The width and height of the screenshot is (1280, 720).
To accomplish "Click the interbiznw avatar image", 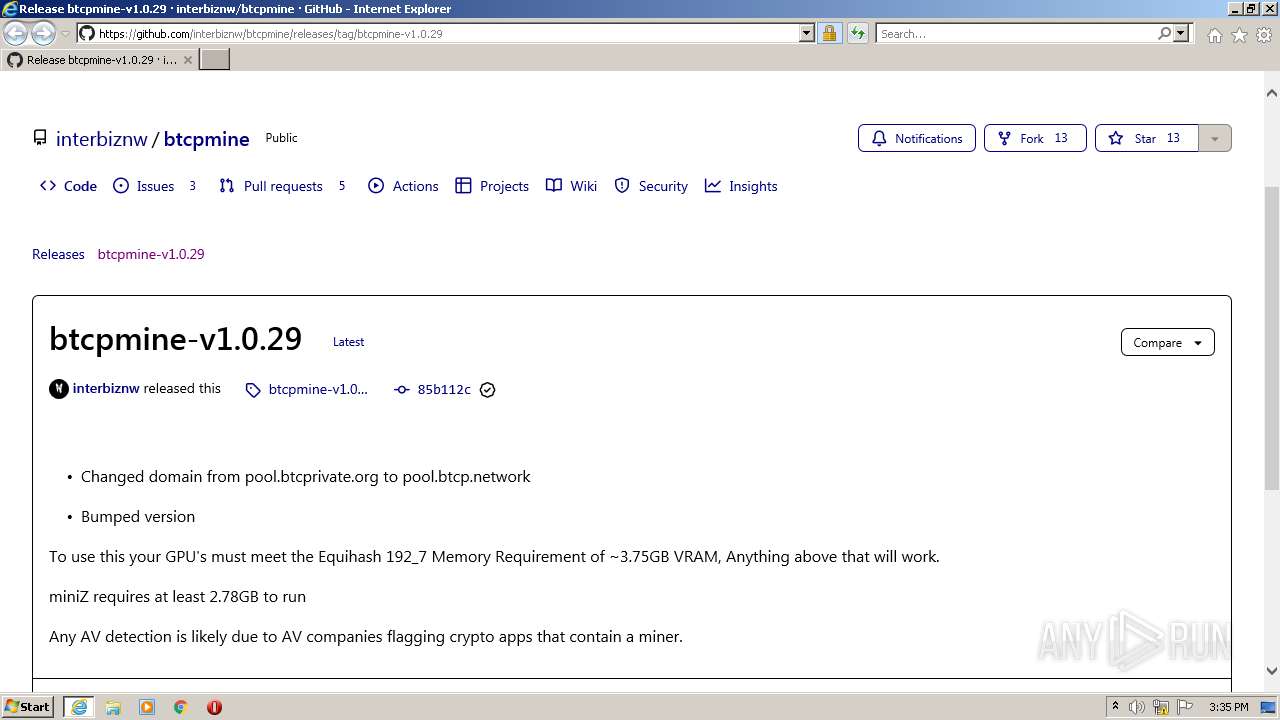I will pos(59,389).
